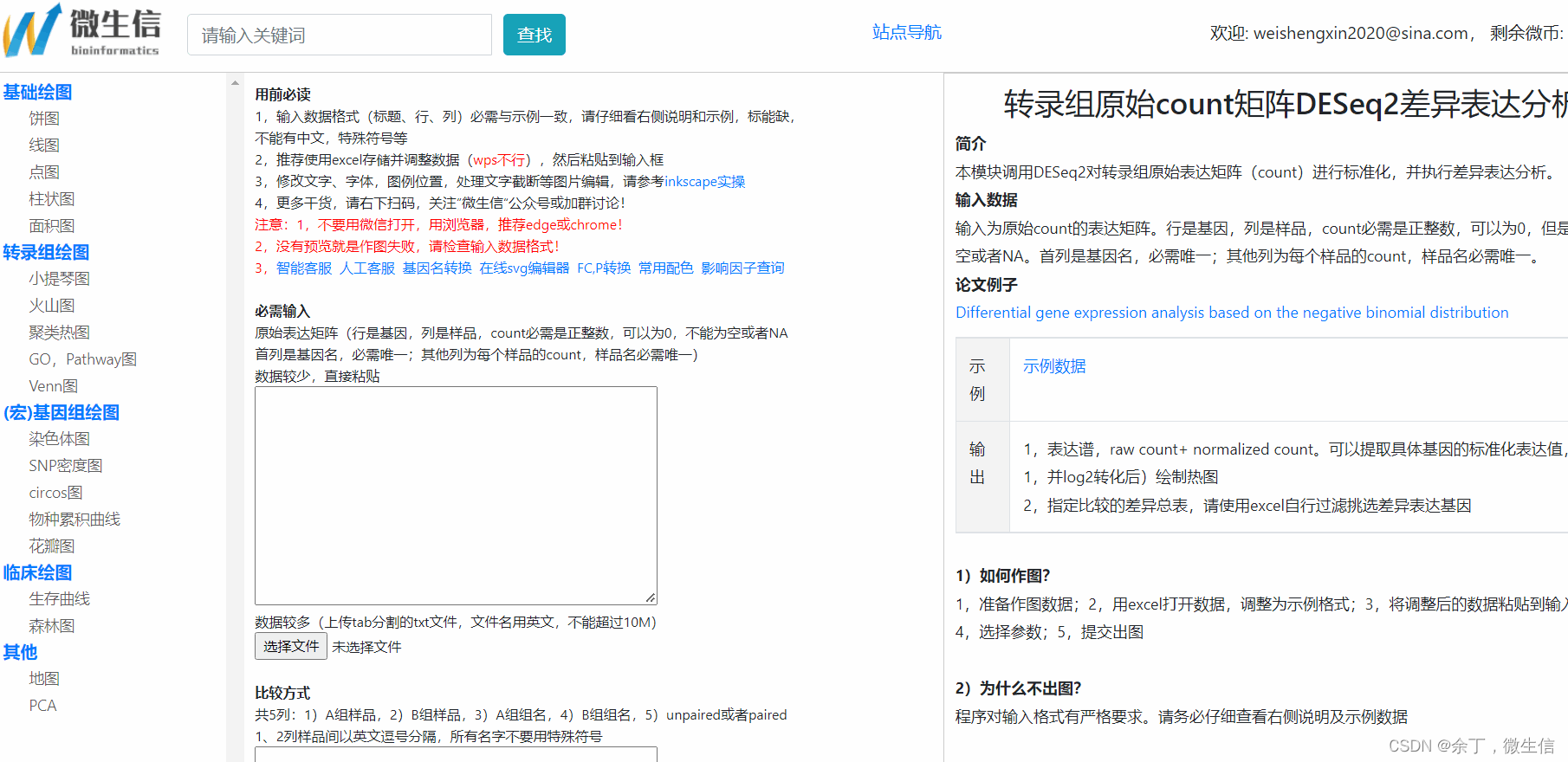Open the 示例数据 example data link
This screenshot has width=1568, height=762.
(x=1054, y=366)
